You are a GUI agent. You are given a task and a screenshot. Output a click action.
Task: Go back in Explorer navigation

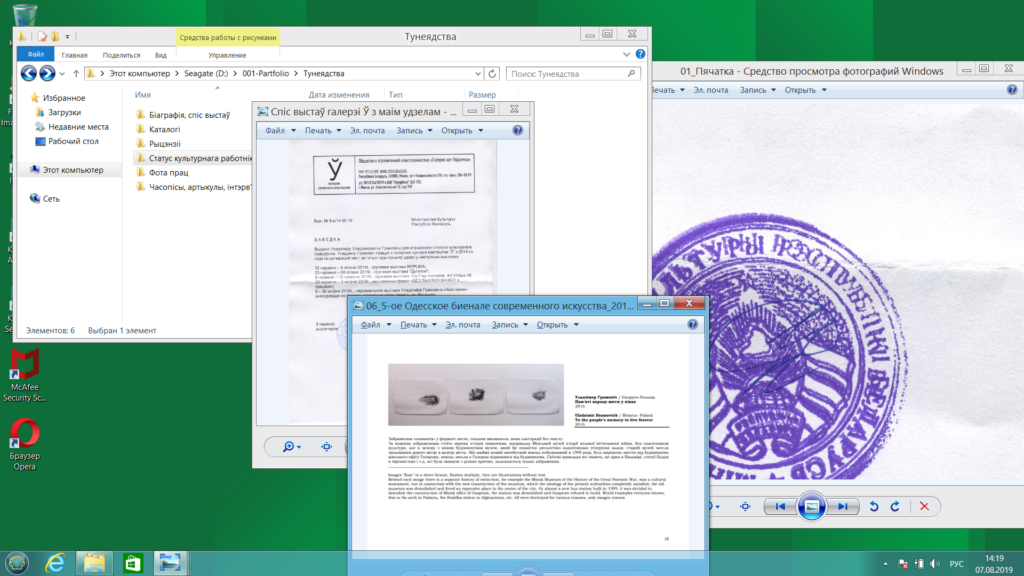tap(28, 73)
